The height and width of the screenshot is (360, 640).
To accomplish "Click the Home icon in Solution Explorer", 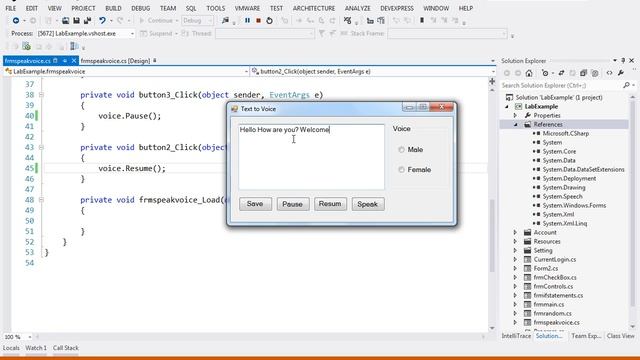I will (529, 73).
